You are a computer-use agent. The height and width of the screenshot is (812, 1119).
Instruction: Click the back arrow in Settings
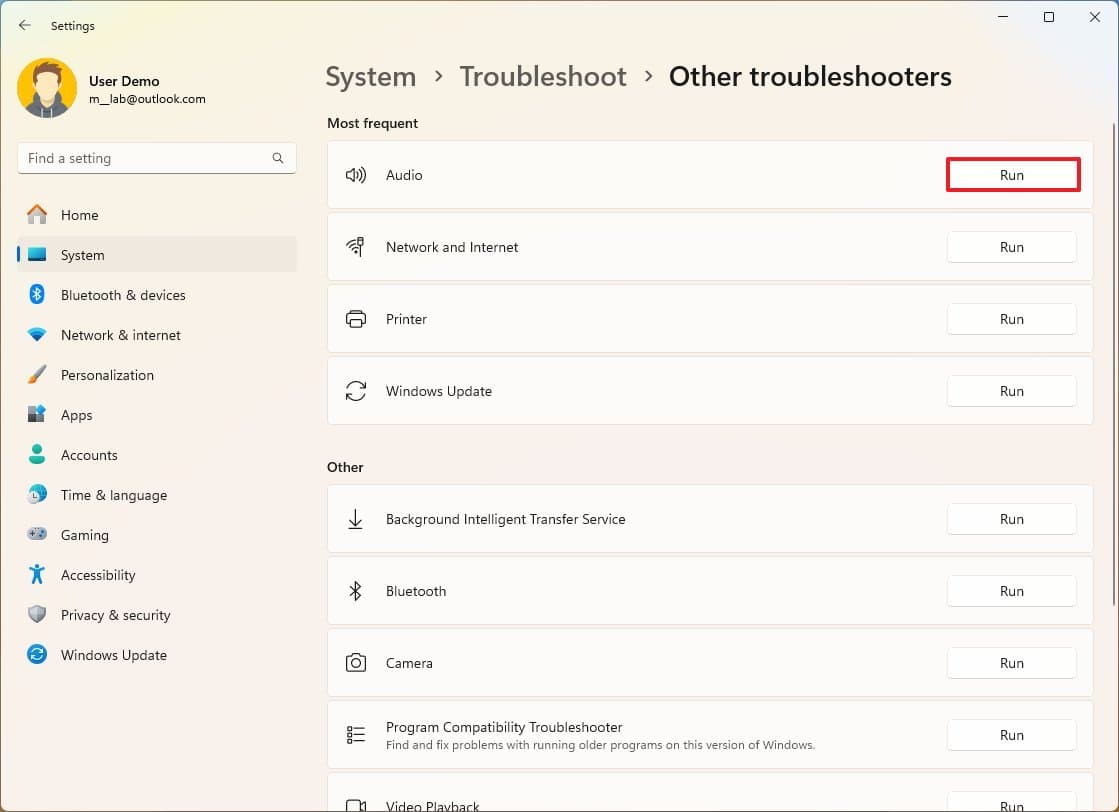coord(25,26)
